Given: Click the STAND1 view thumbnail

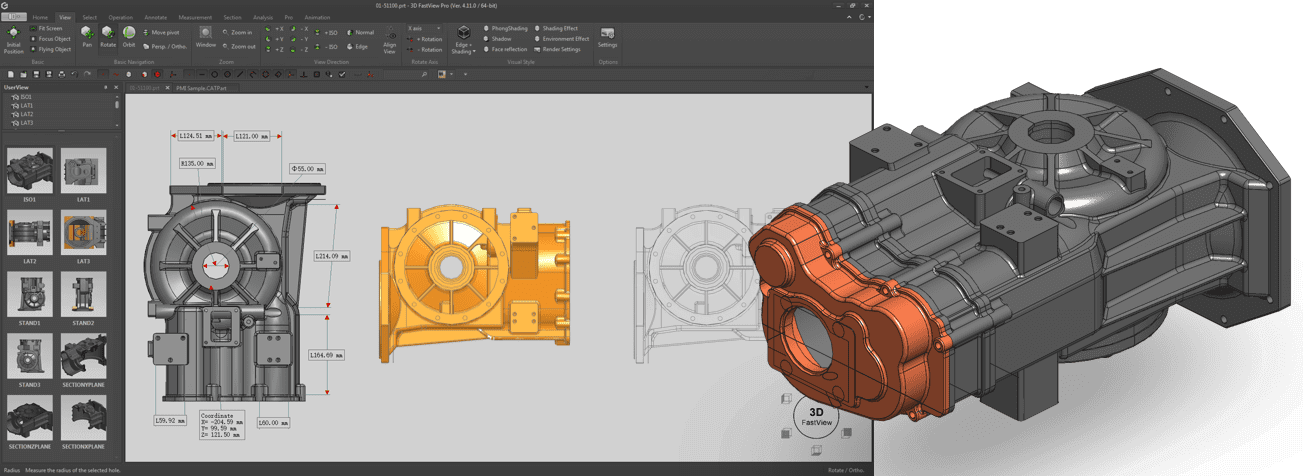Looking at the screenshot, I should 30,295.
